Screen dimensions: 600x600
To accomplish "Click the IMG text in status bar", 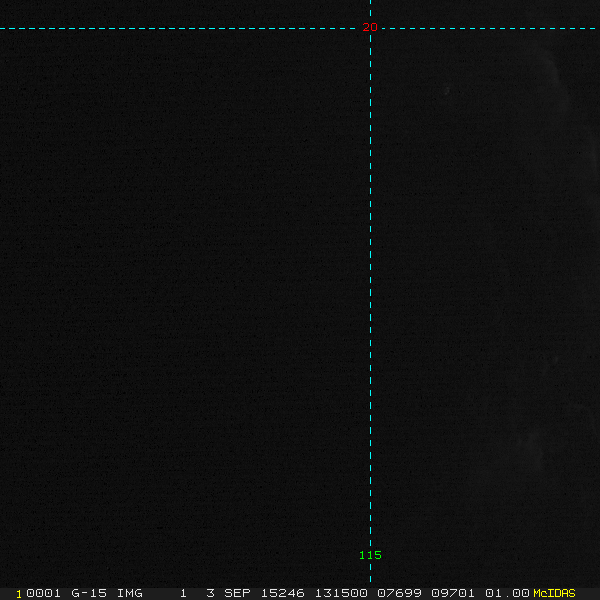I will coord(130,593).
